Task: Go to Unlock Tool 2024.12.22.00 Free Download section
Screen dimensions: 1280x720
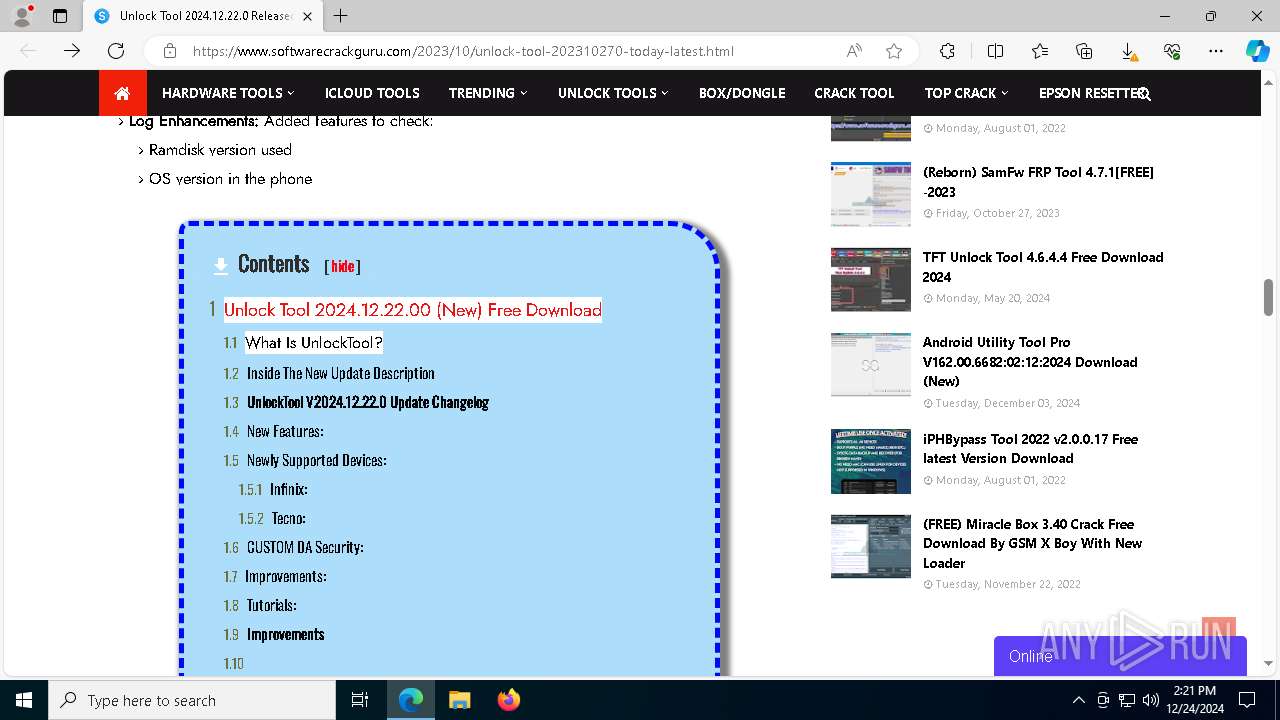Action: pos(412,310)
